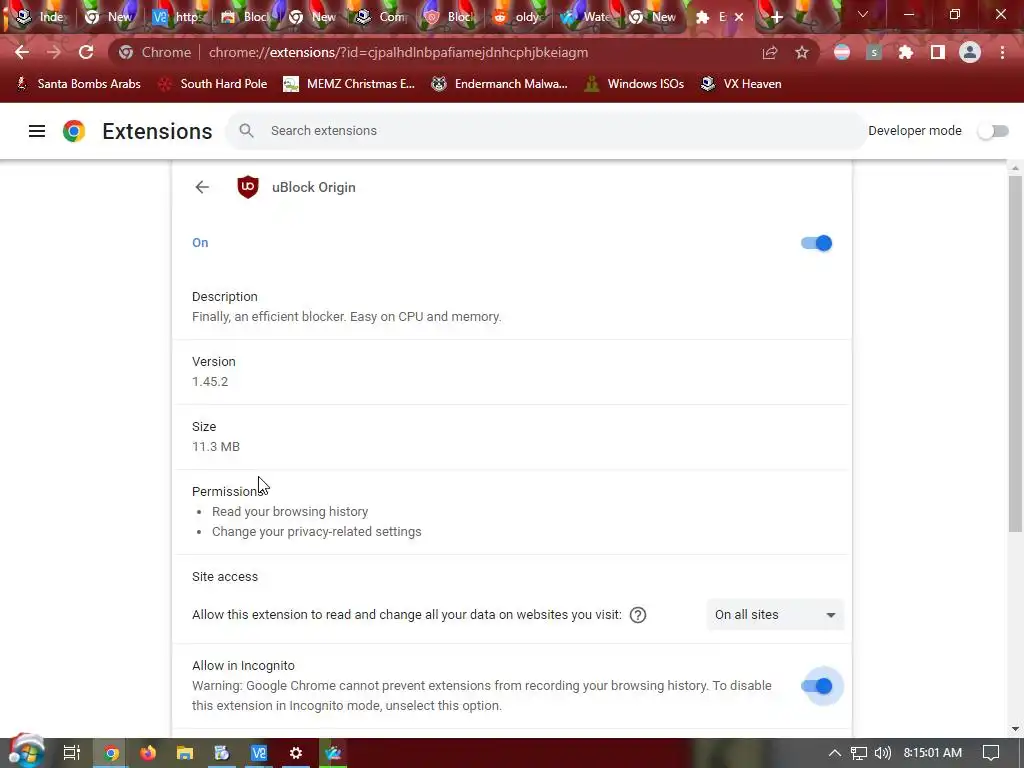The width and height of the screenshot is (1024, 768).
Task: Go back to the extensions list arrow
Action: click(202, 187)
